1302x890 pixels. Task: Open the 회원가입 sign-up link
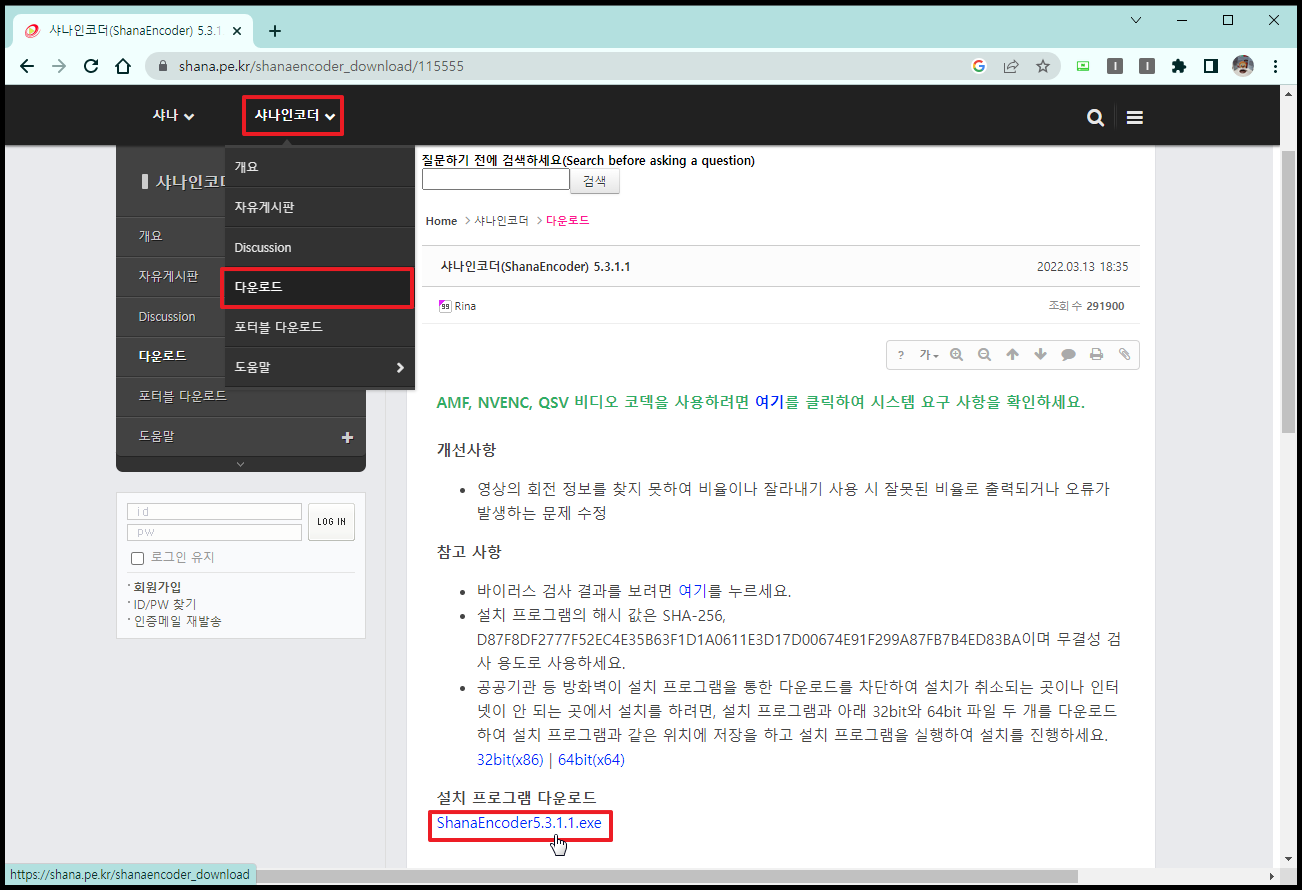click(157, 587)
